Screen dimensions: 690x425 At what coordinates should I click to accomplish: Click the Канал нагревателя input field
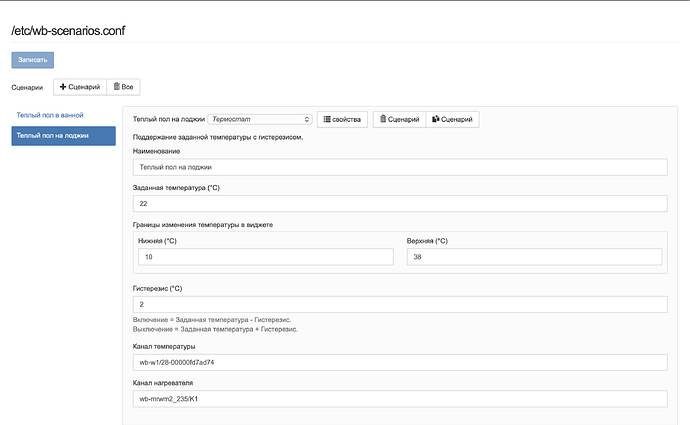click(x=399, y=399)
